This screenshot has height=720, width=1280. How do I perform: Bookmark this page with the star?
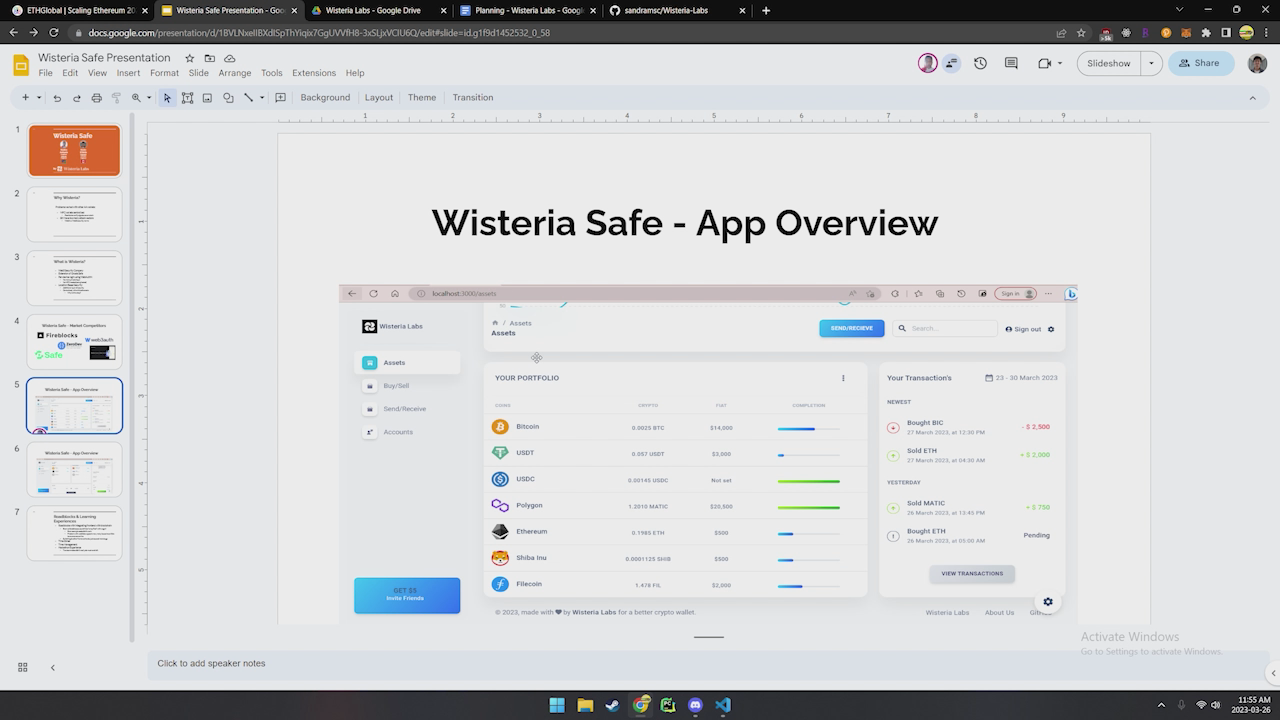click(x=1081, y=33)
